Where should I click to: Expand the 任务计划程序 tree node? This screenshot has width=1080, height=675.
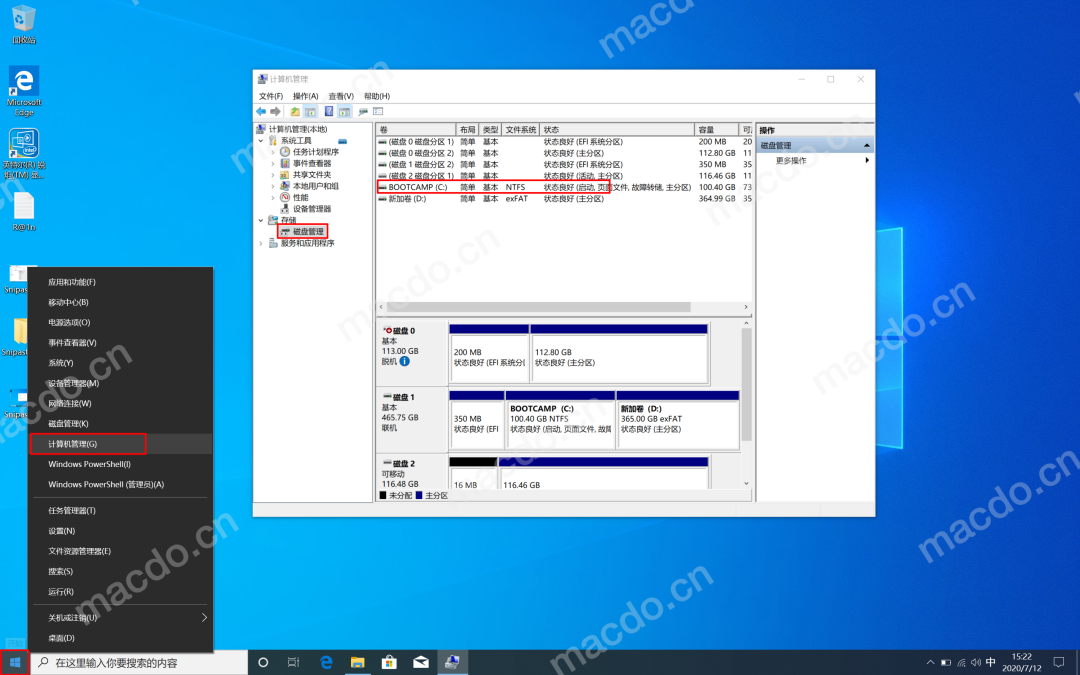click(273, 152)
